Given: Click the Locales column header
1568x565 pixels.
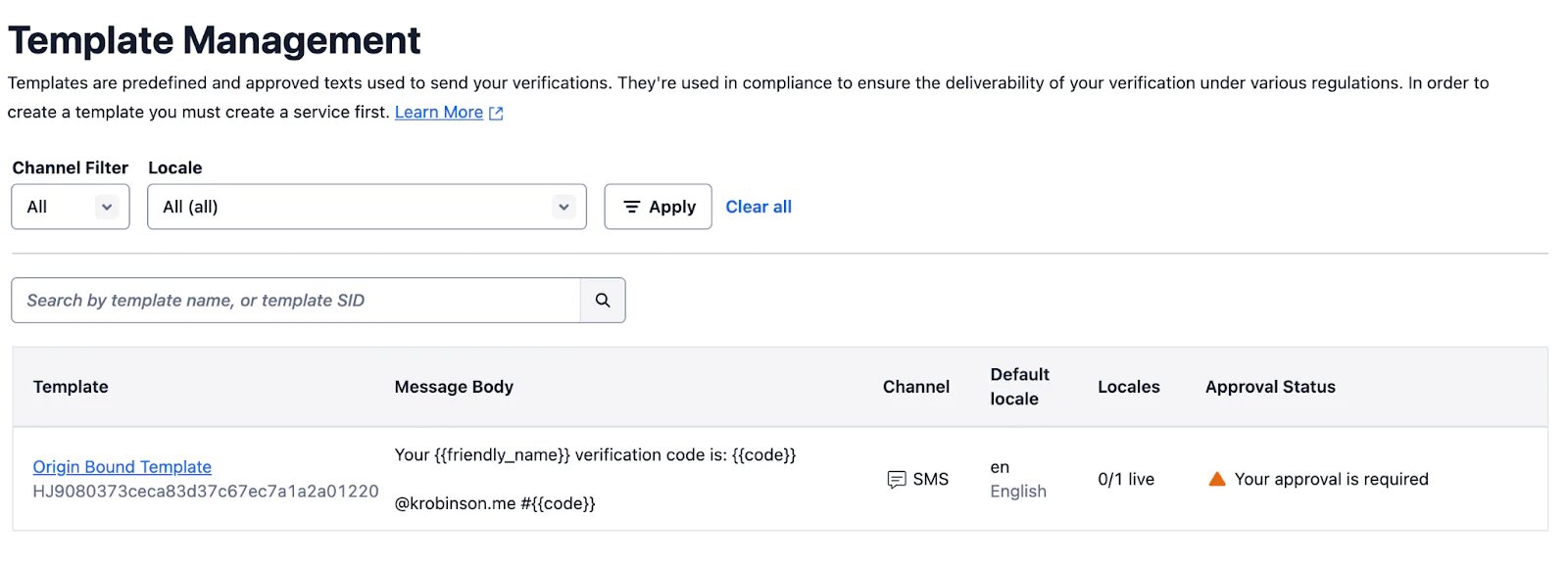Looking at the screenshot, I should click(x=1128, y=387).
